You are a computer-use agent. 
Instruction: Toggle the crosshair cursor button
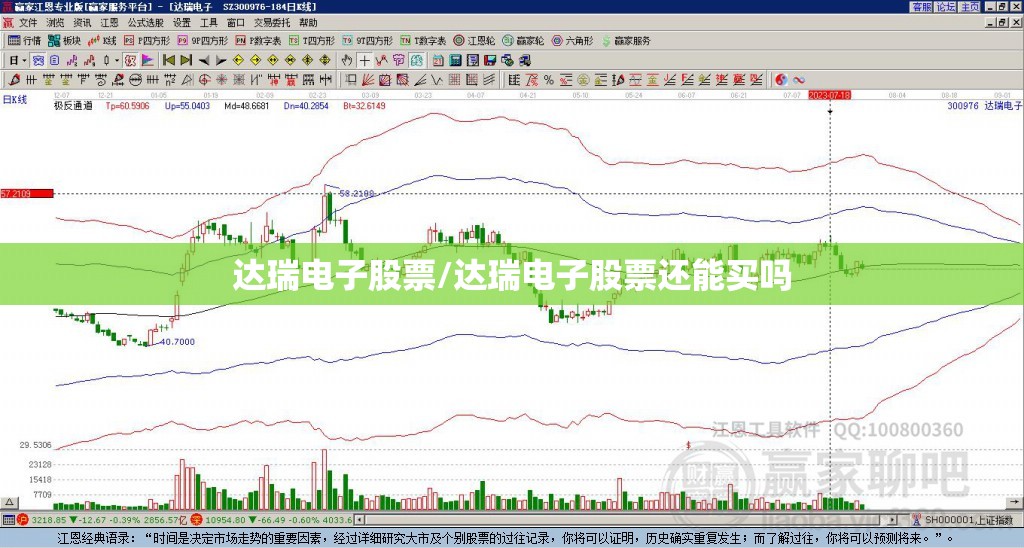[364, 61]
